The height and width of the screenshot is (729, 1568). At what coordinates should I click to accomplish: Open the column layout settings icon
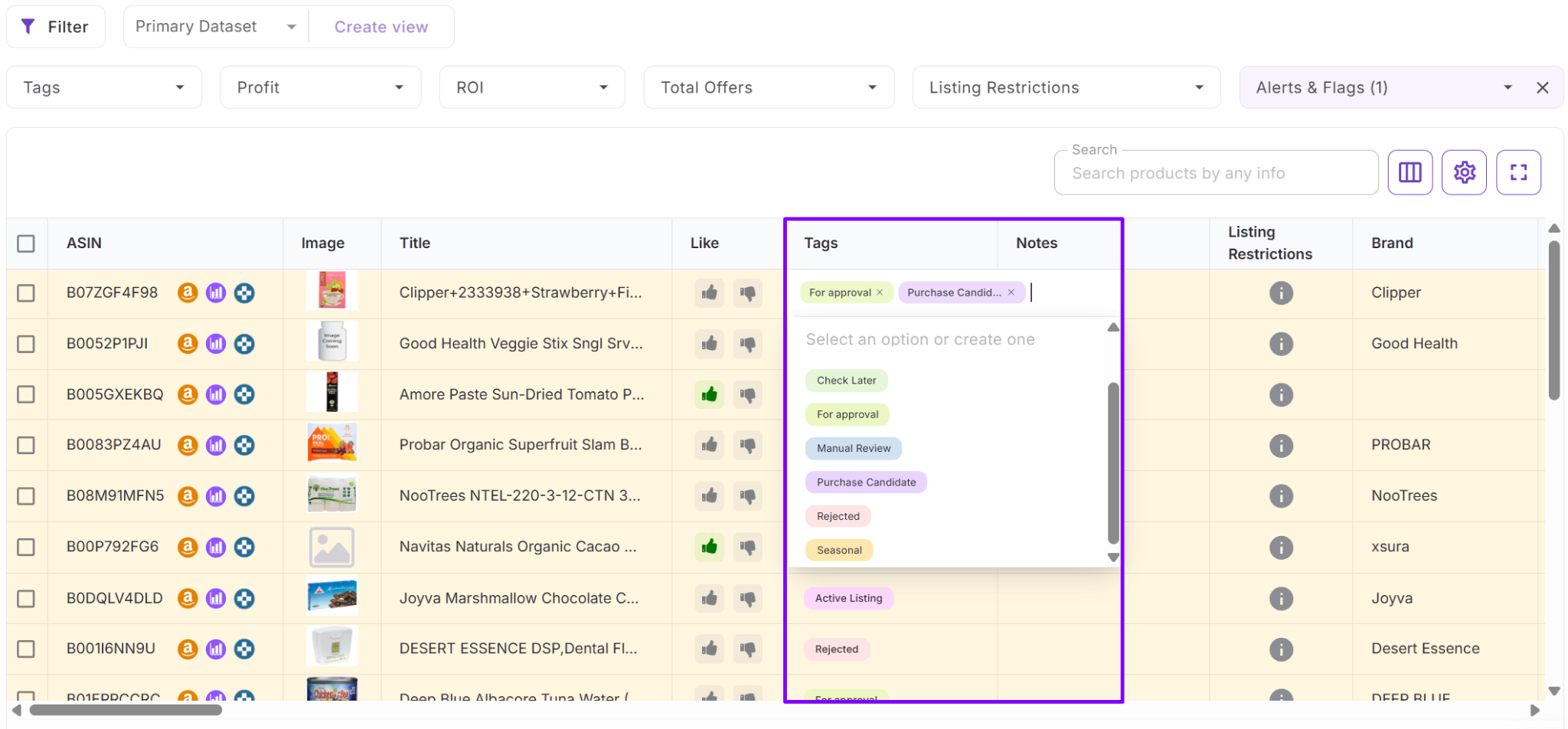pyautogui.click(x=1410, y=172)
